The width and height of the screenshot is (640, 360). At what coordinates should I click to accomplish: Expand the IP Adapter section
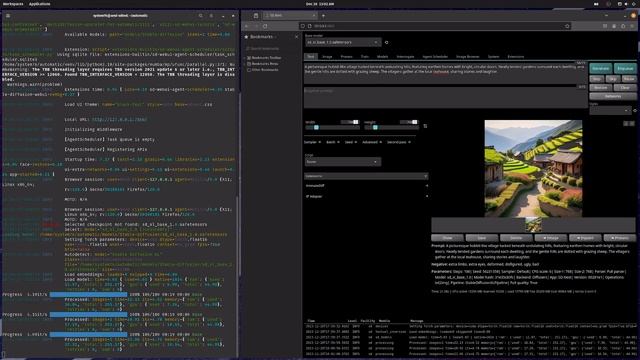tap(366, 196)
